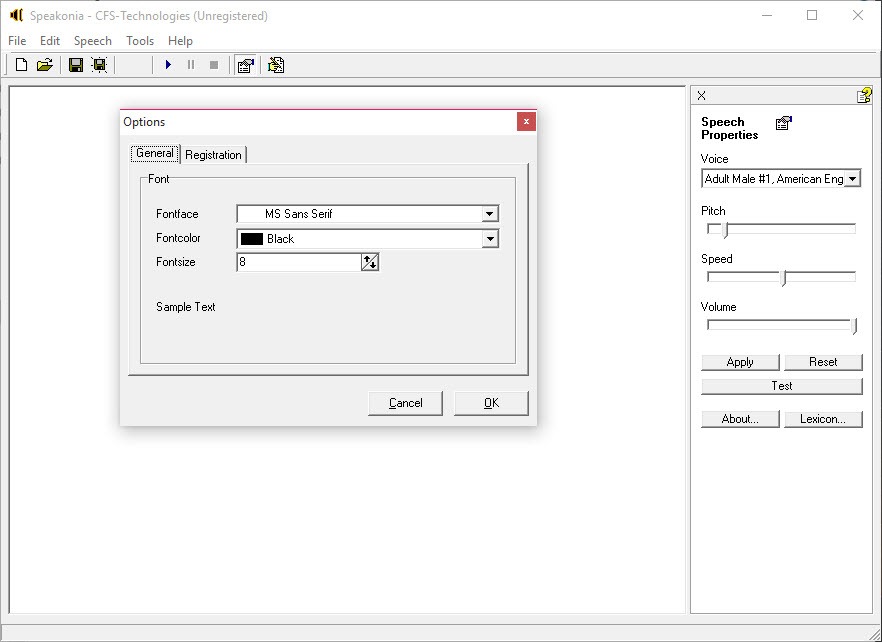Open the Options toolbar icon

point(276,65)
